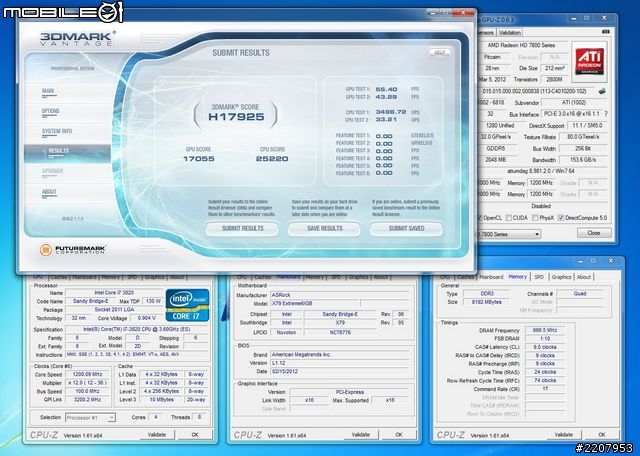Click the Futuremark Corporation logo
Screen dimensions: 640x456
pos(73,249)
